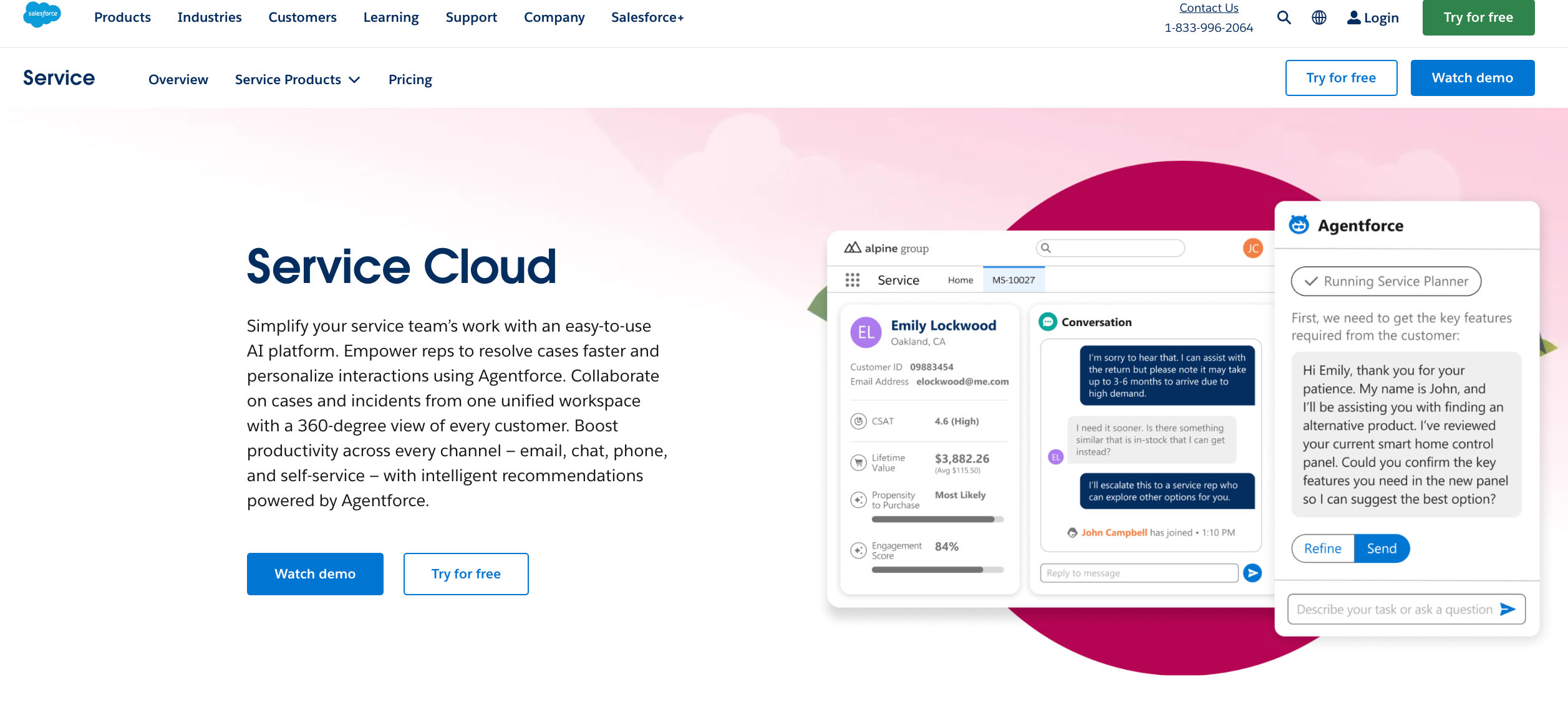Click the 4.6 (High) CSAT value
The width and height of the screenshot is (1568, 728).
point(957,421)
